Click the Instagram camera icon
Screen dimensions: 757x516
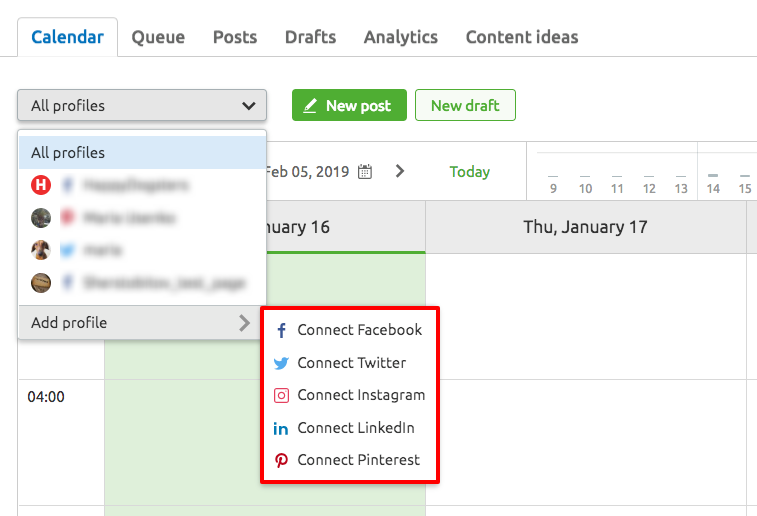[281, 395]
